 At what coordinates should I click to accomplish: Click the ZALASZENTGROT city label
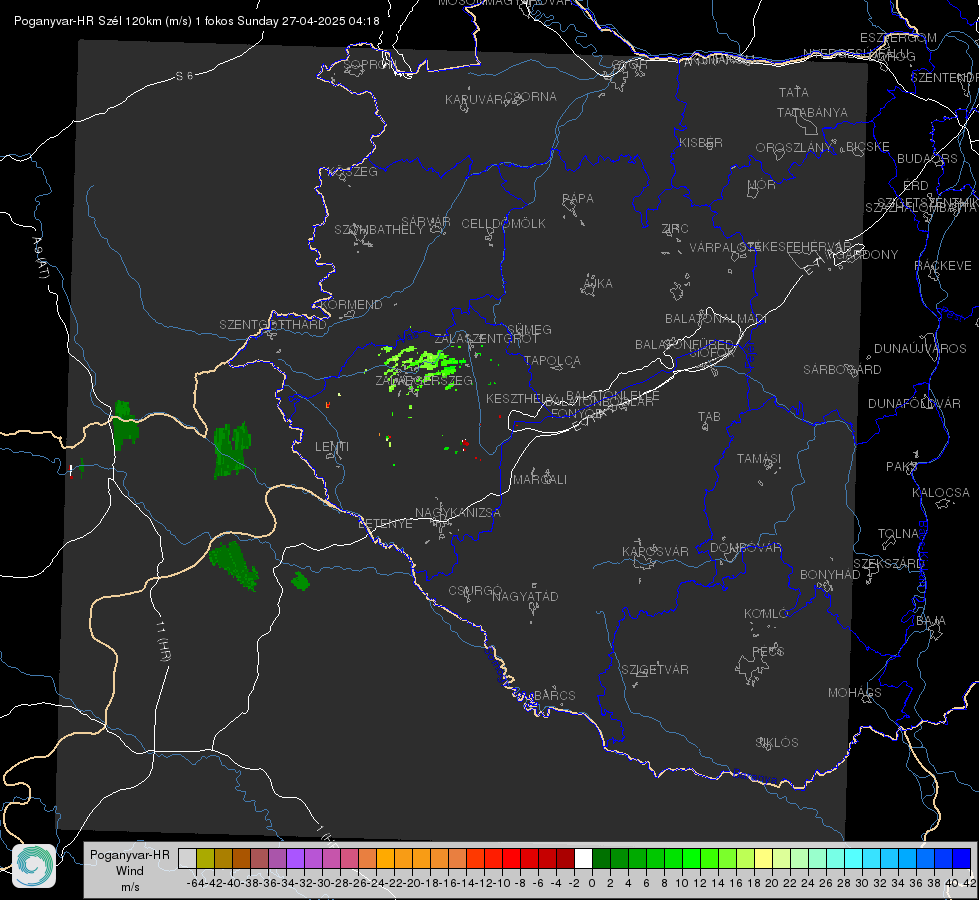click(486, 338)
